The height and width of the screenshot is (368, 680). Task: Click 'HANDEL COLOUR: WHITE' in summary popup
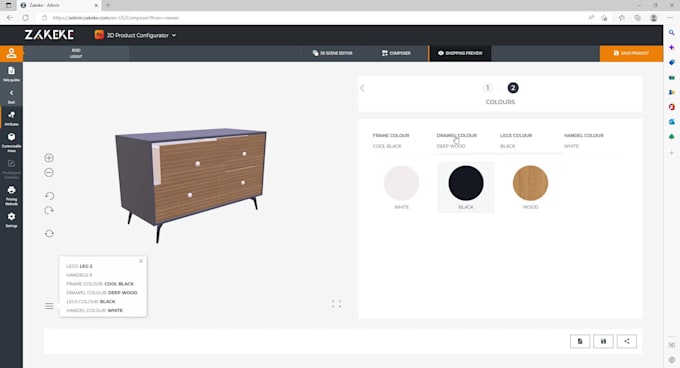[x=95, y=310]
